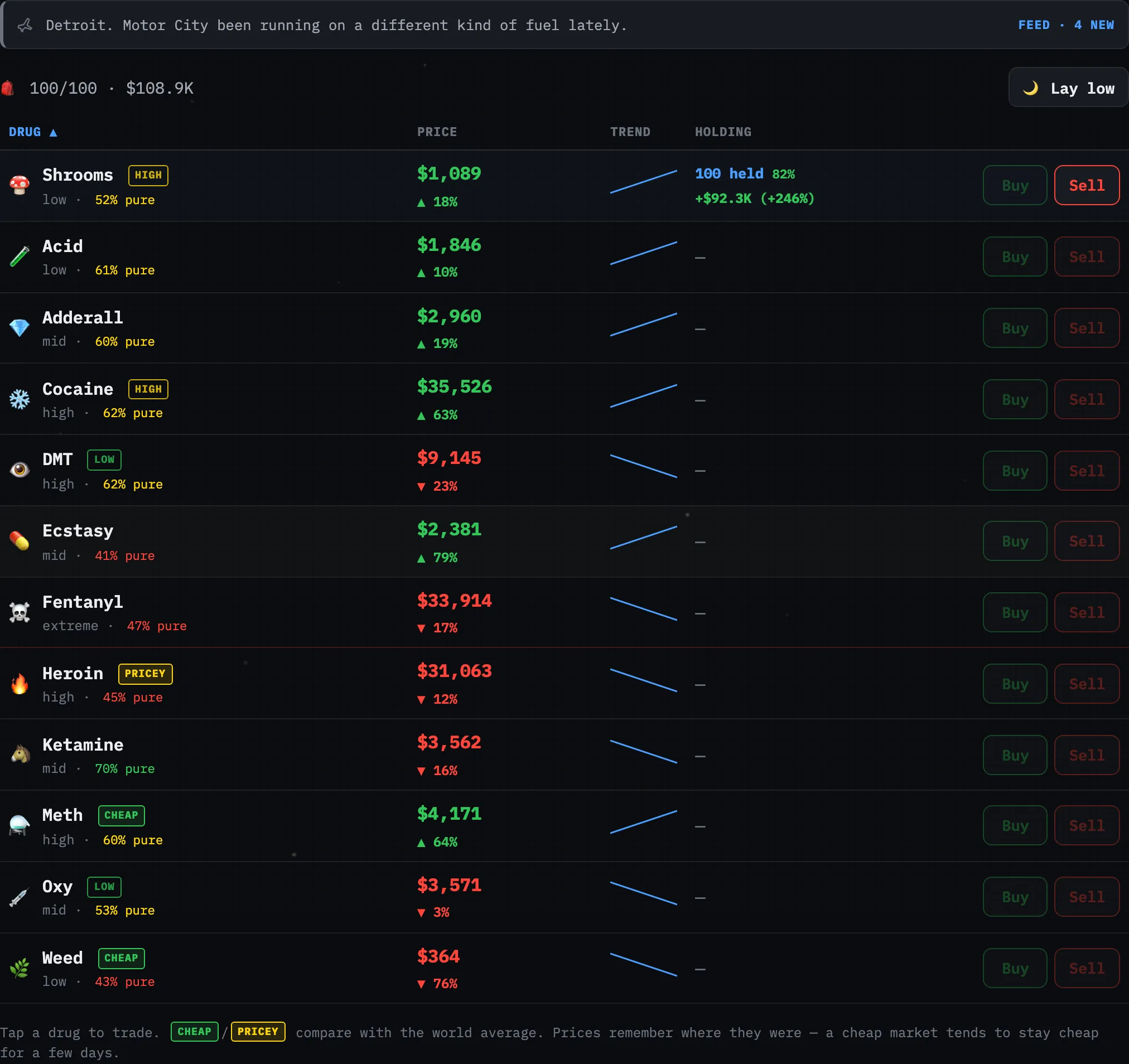Click Sell for Heroin
The height and width of the screenshot is (1064, 1129).
pyautogui.click(x=1087, y=684)
